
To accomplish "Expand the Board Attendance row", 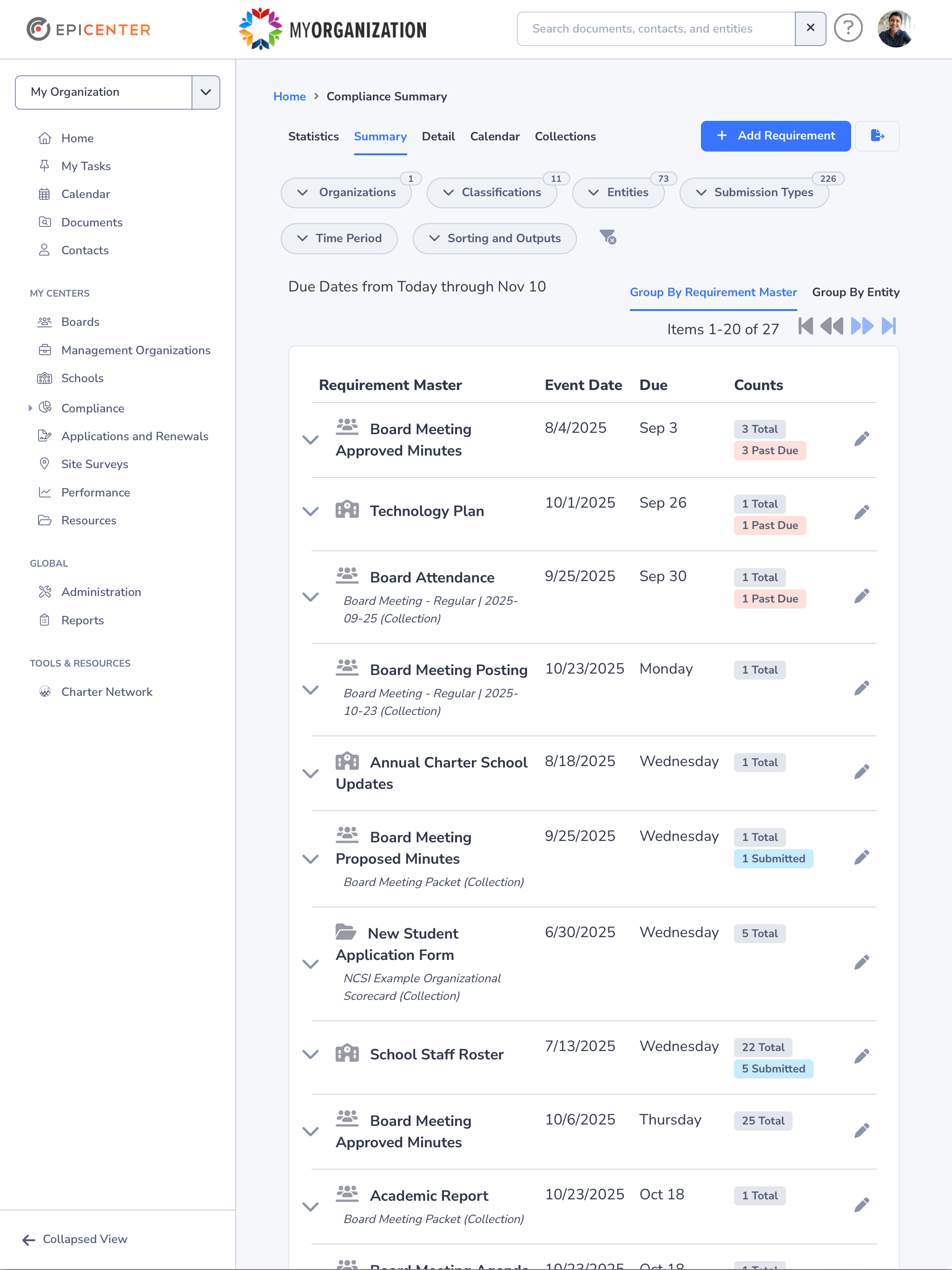I will (x=310, y=597).
